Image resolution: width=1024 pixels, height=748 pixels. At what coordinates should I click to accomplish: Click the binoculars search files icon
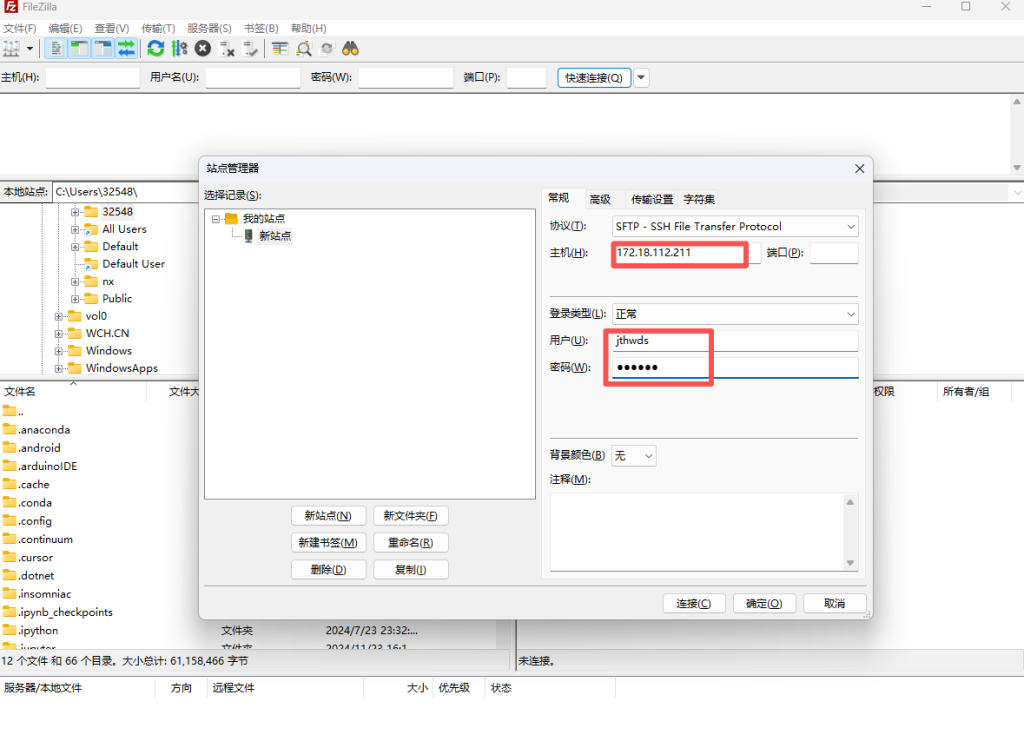(351, 48)
